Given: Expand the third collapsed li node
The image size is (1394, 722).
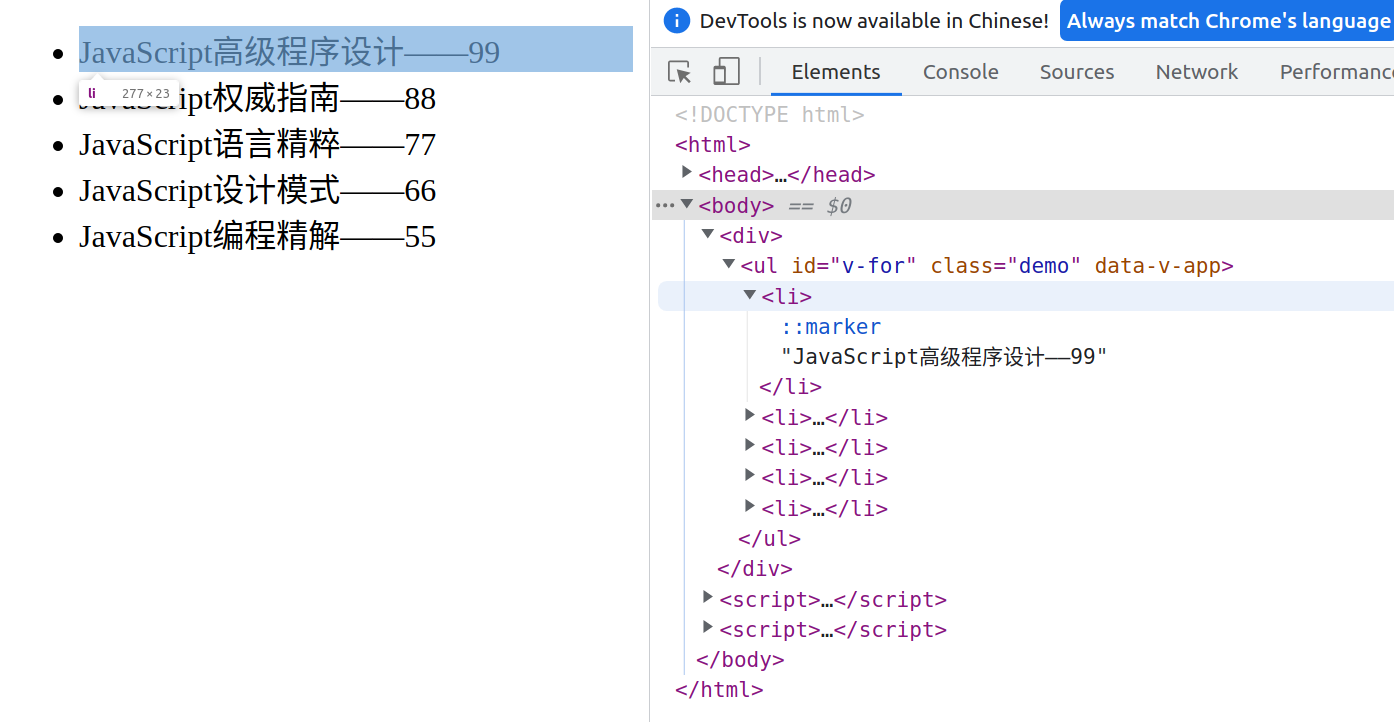Looking at the screenshot, I should [750, 445].
